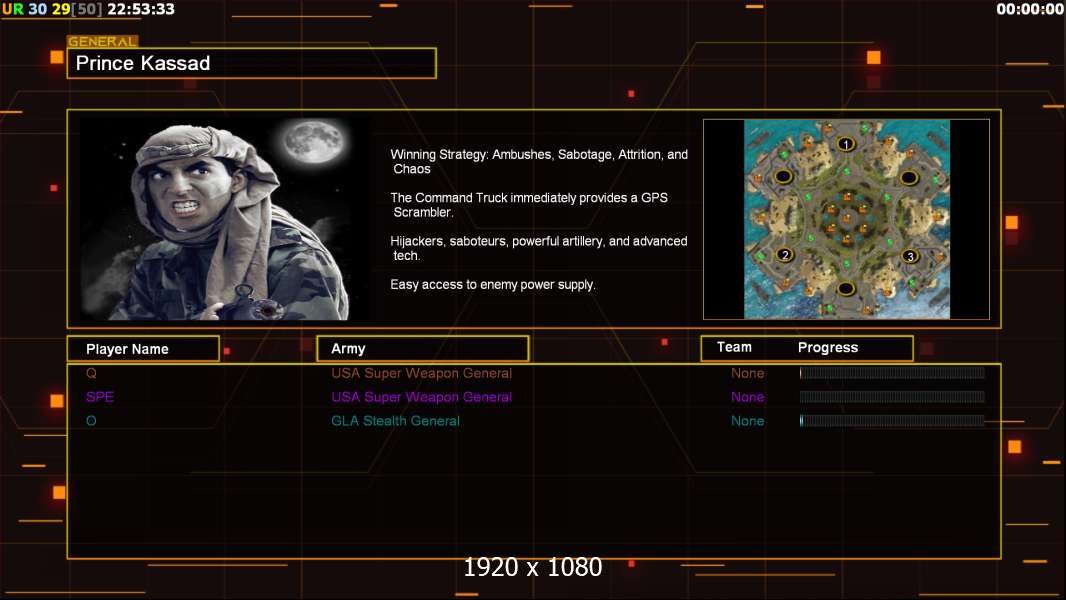Click the empty start slot at map's top-left
Viewport: 1066px width, 600px height.
tap(784, 177)
